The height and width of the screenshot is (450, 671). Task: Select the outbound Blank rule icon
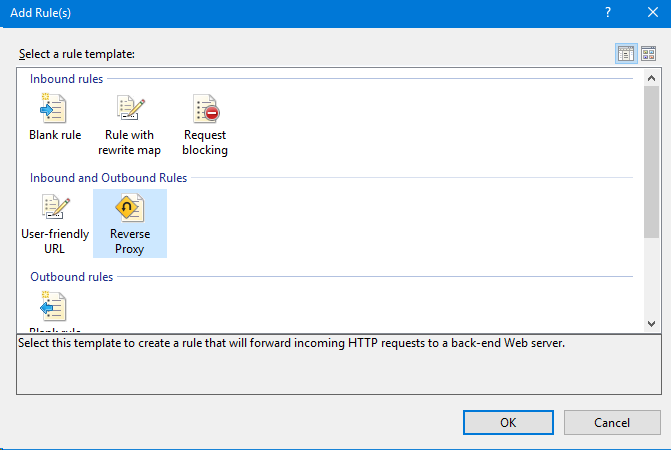click(53, 307)
